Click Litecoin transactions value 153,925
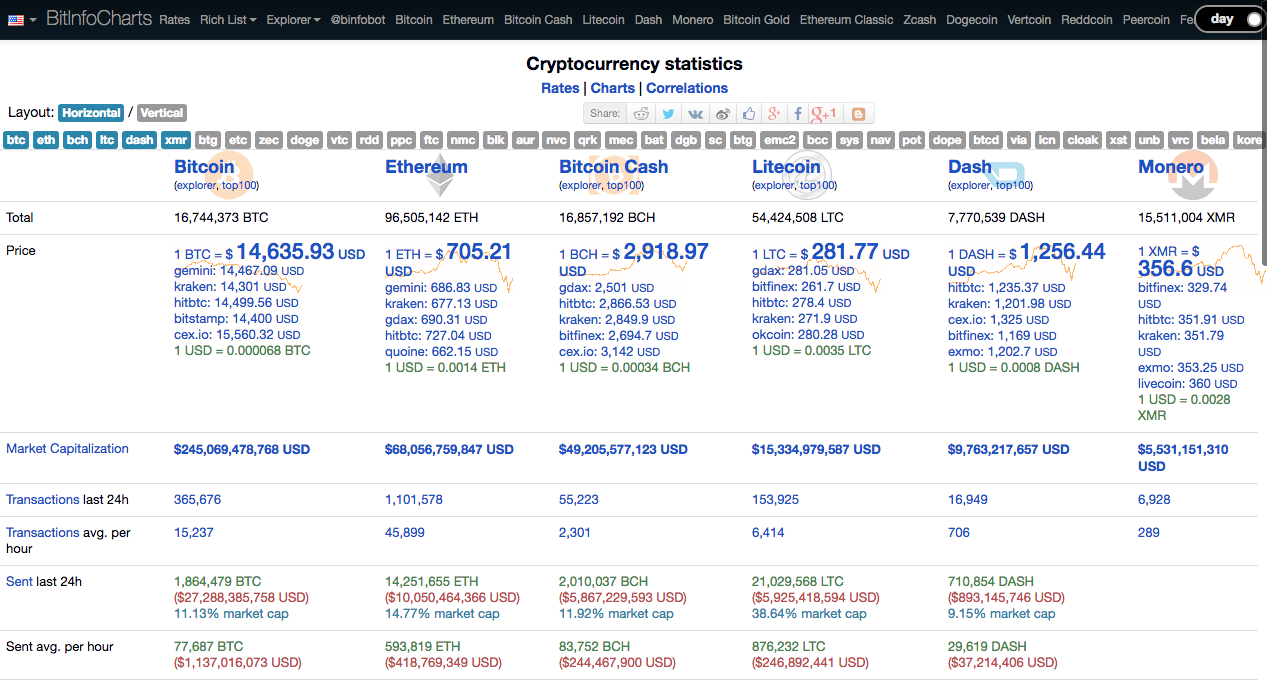 (x=775, y=499)
